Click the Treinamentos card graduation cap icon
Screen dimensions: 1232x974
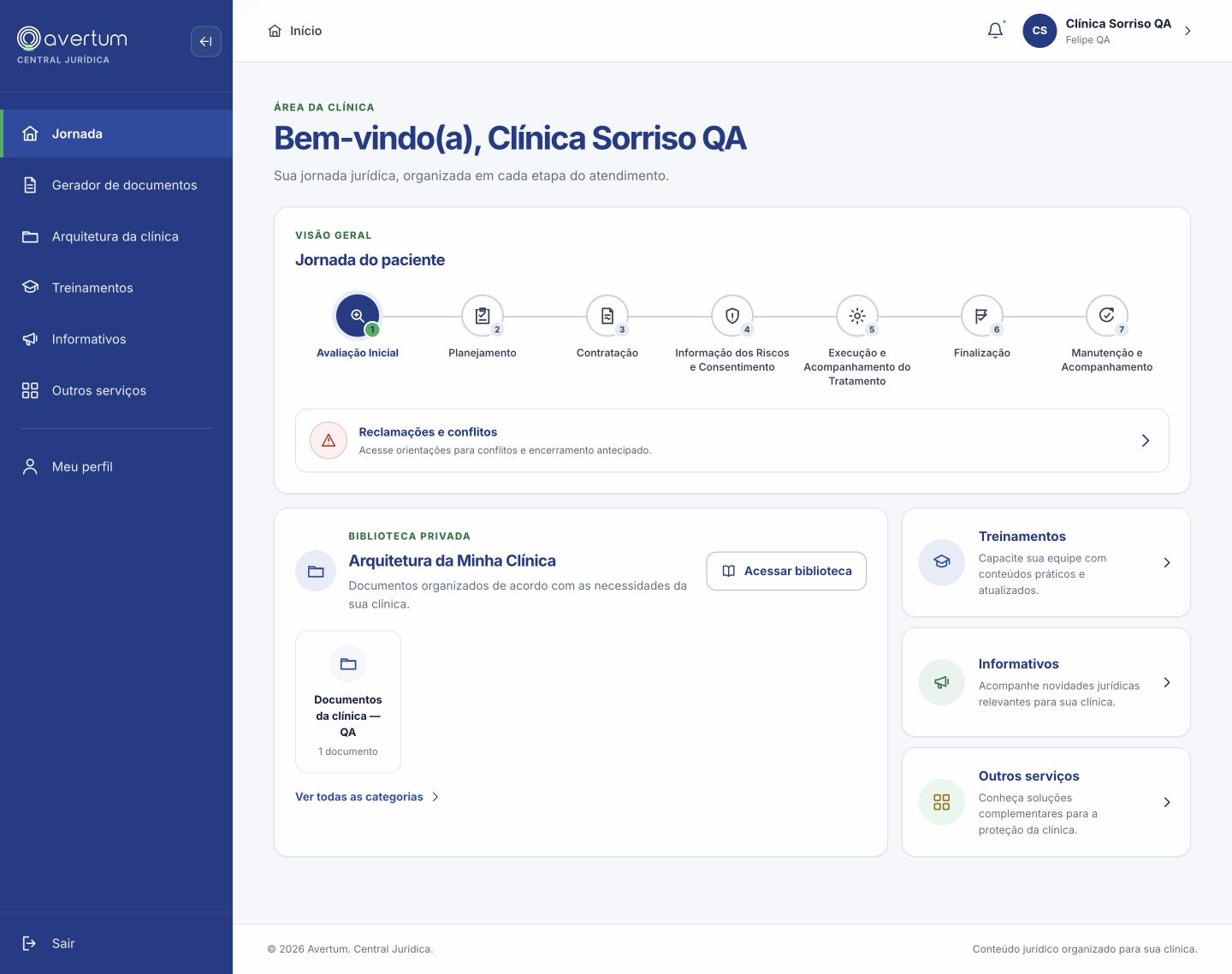point(942,562)
